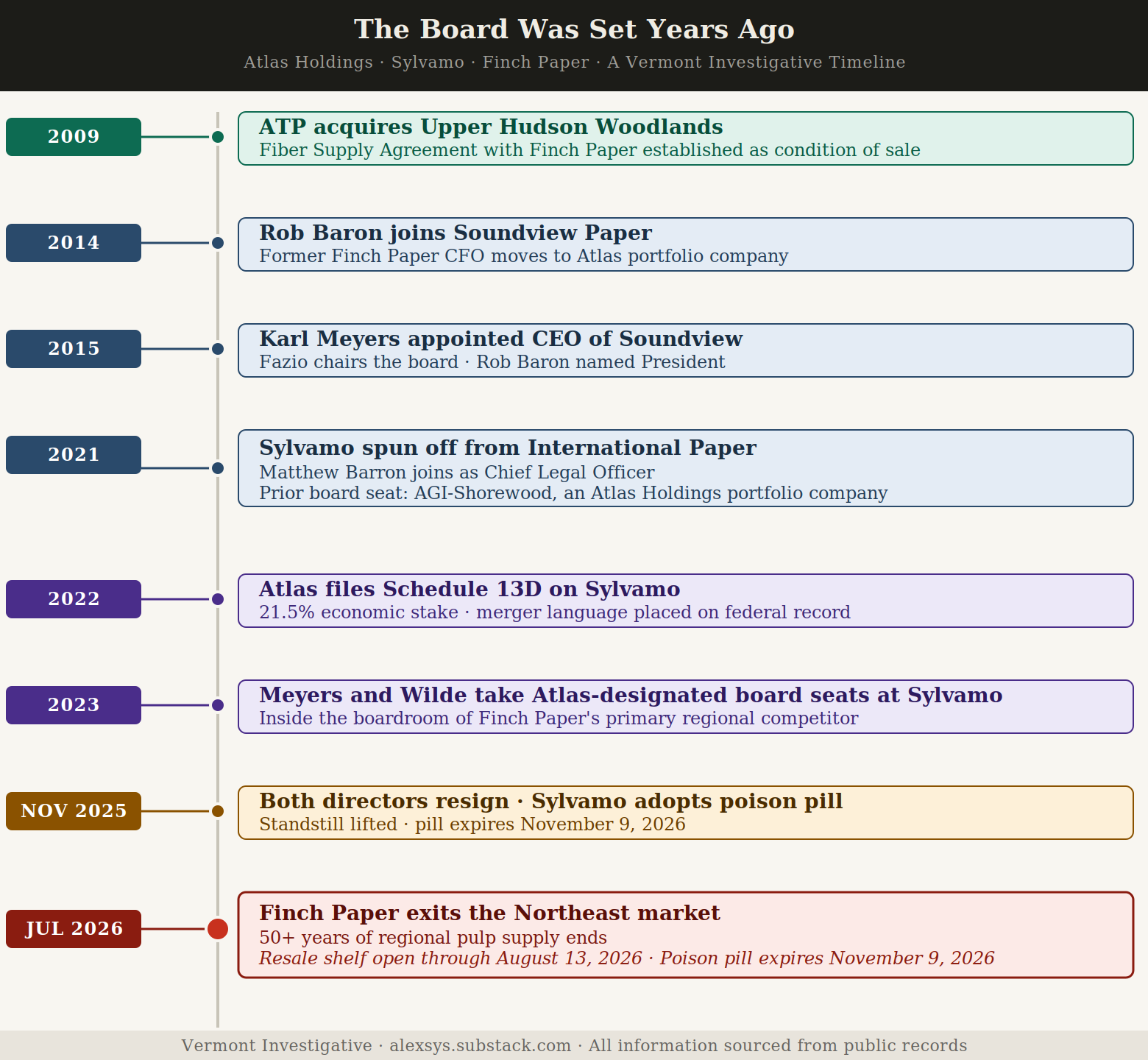Select the timeline dot for 2021

[x=218, y=468]
